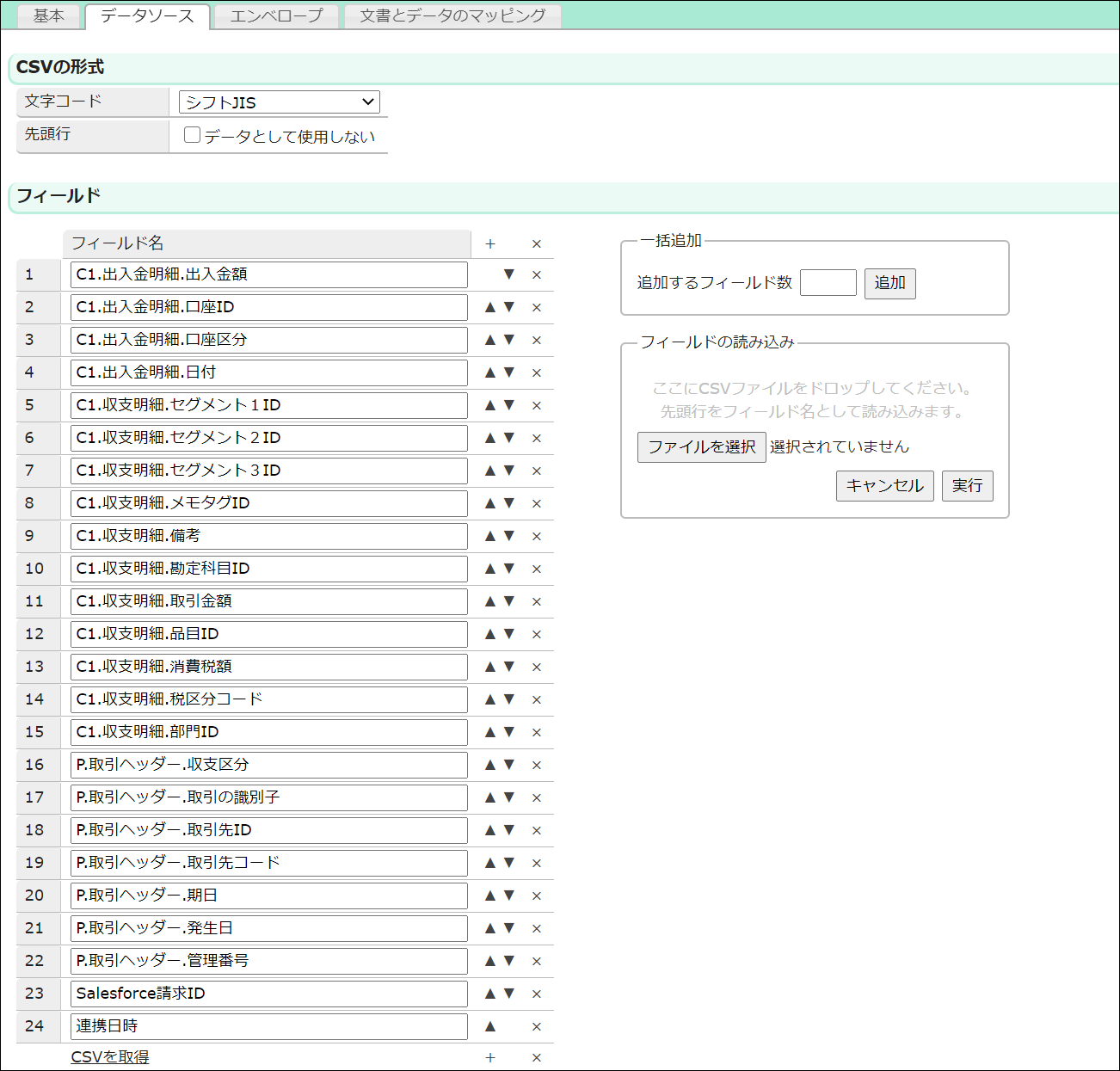1120x1071 pixels.
Task: Enable データとして使用しない for the header row
Action: [x=191, y=135]
